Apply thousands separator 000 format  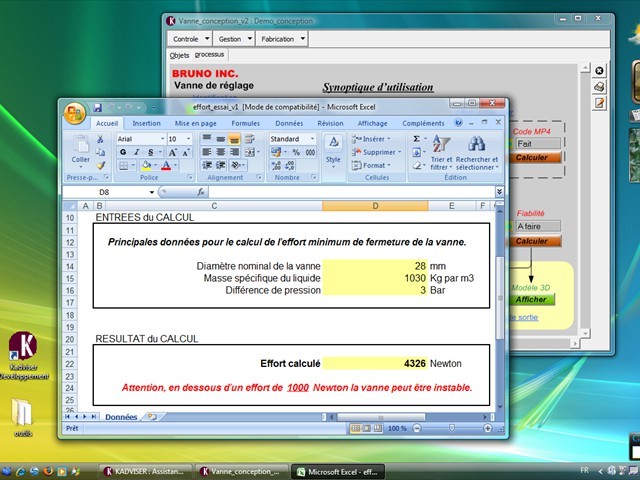310,152
